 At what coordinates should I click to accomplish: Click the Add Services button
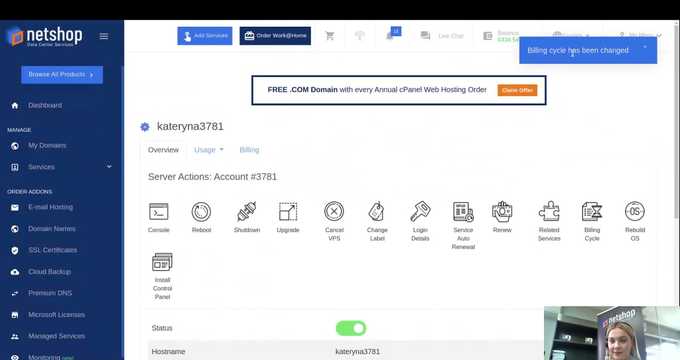pos(205,36)
